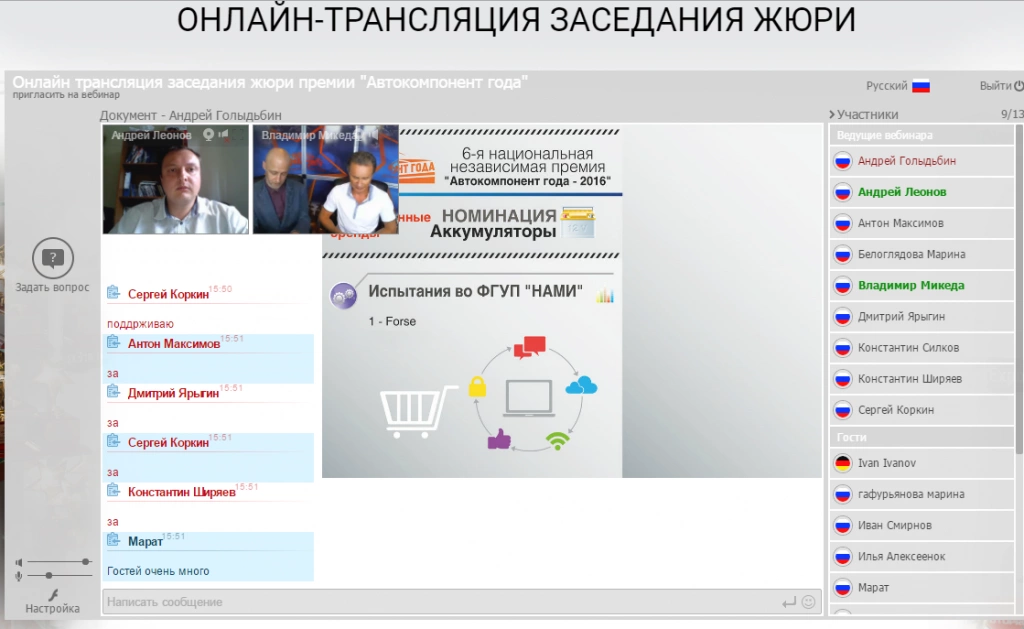Click Сергей Коркин 15:51 chat name

pos(168,442)
